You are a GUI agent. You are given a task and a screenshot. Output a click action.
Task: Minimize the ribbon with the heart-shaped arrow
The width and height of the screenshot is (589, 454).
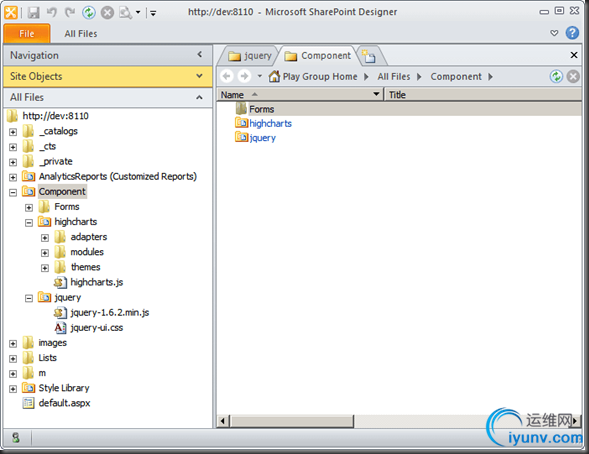tap(554, 33)
